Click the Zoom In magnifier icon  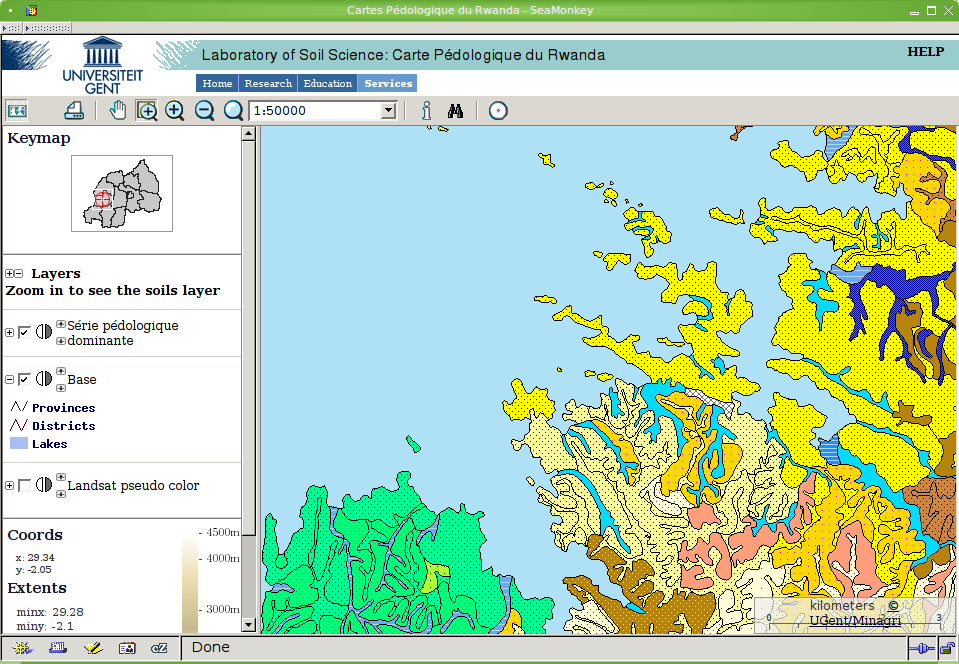(175, 110)
